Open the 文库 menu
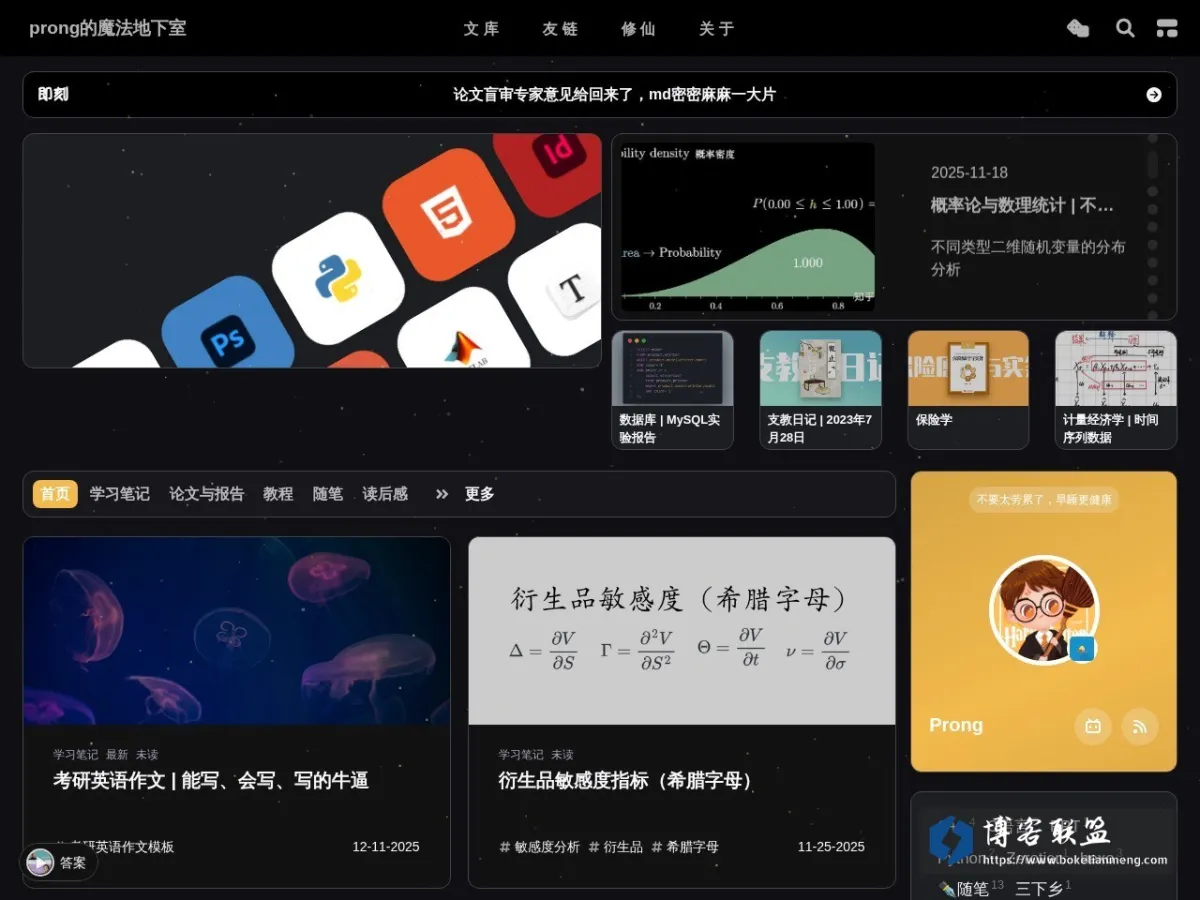 (x=481, y=29)
